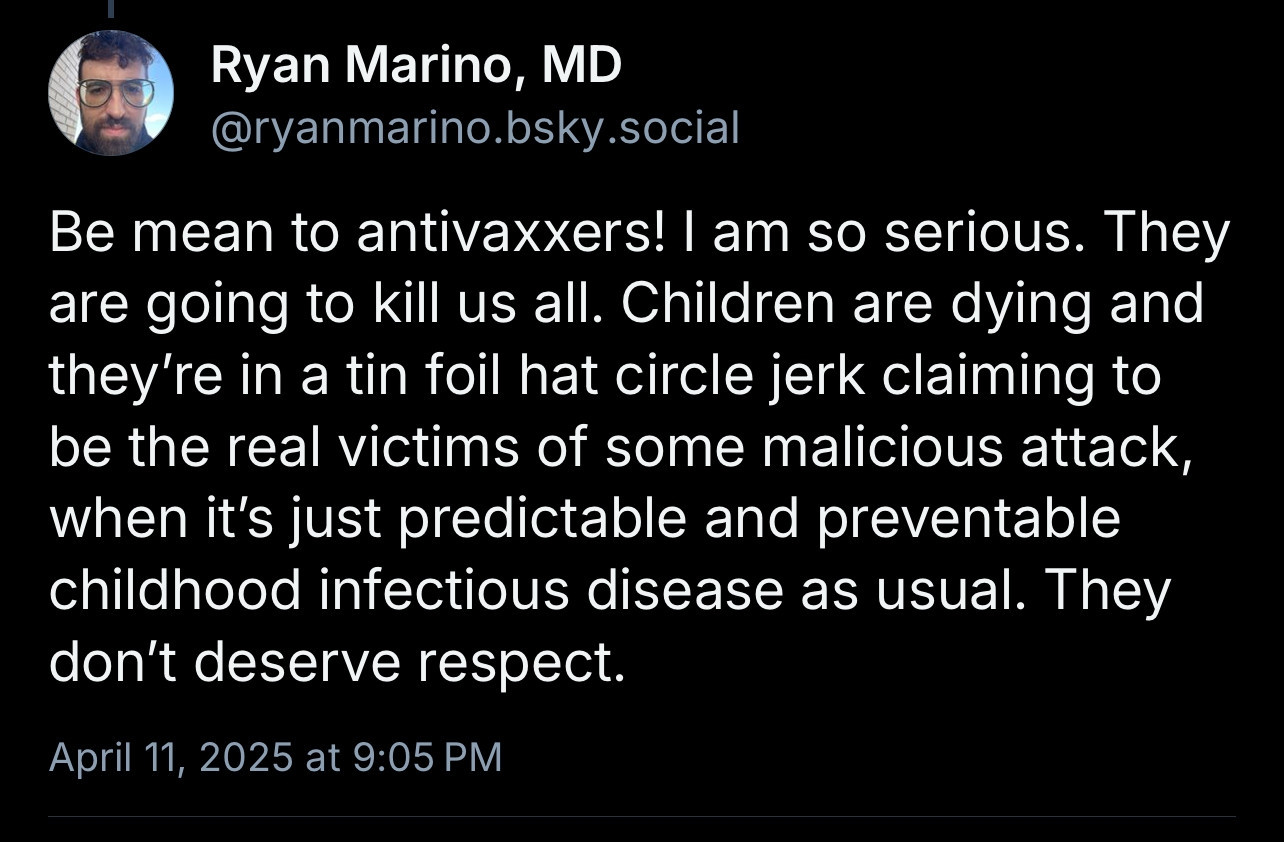1284x842 pixels.
Task: Click the divider line below the timestamp
Action: coord(642,817)
